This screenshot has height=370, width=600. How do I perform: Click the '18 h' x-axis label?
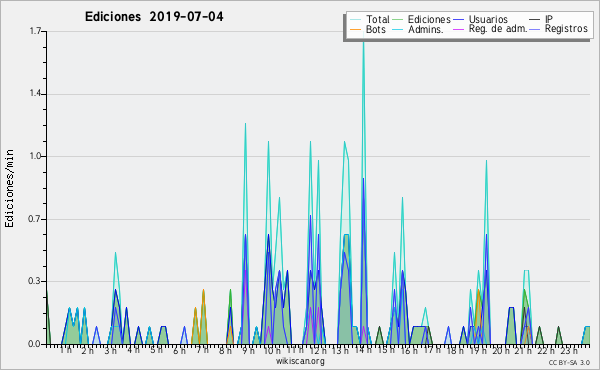coord(455,351)
